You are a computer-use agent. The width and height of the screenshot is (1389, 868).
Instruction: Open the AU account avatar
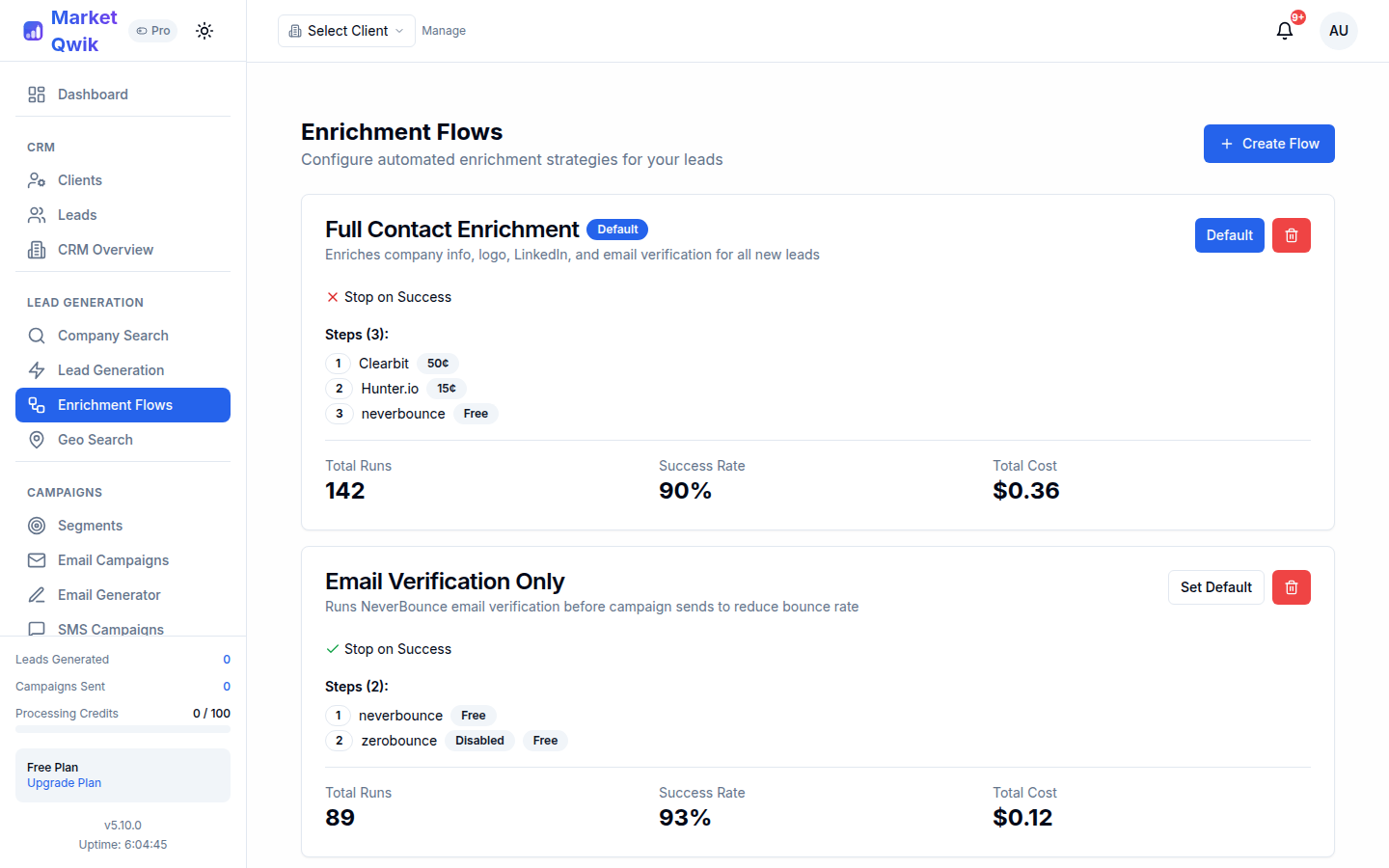pos(1339,30)
